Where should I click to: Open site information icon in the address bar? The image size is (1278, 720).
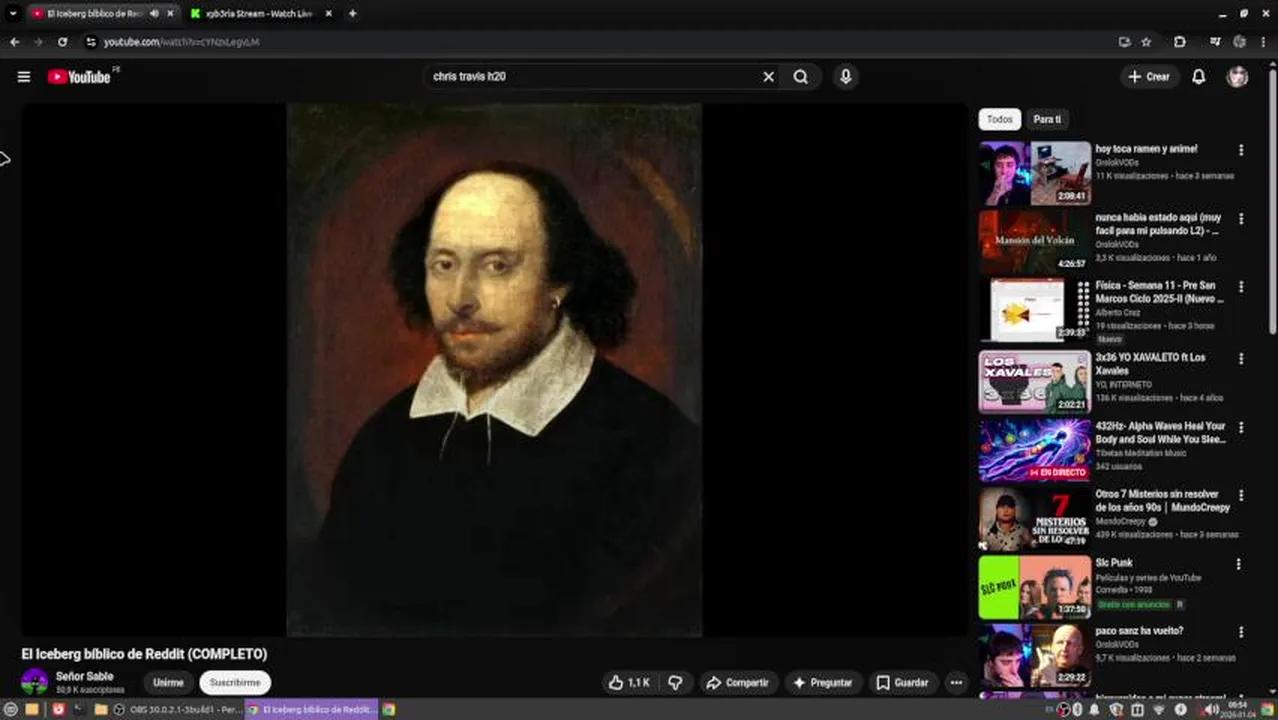coord(91,42)
